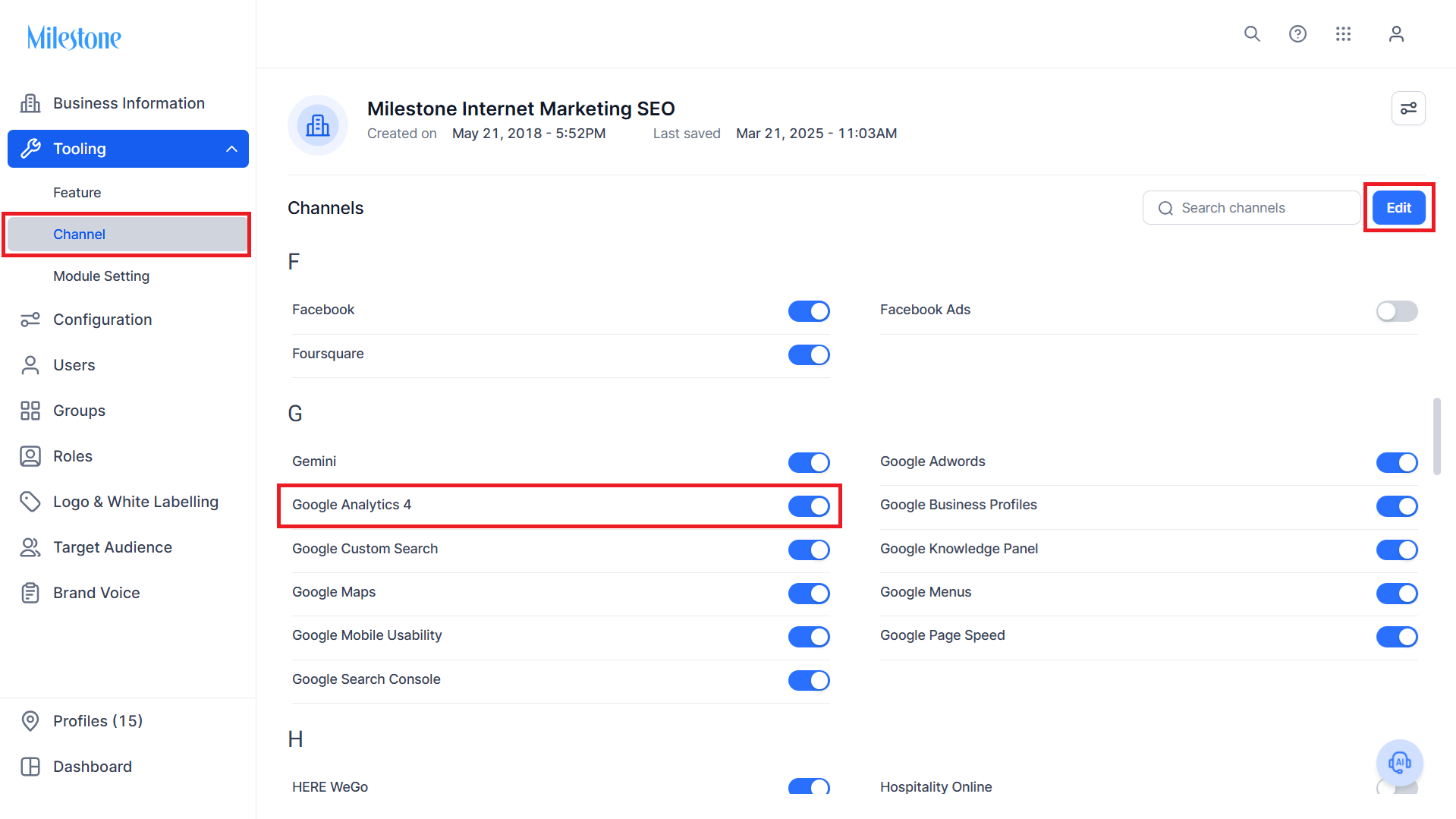Screen dimensions: 1456x819
Task: Click the Google Analytics 4 label
Action: click(351, 505)
